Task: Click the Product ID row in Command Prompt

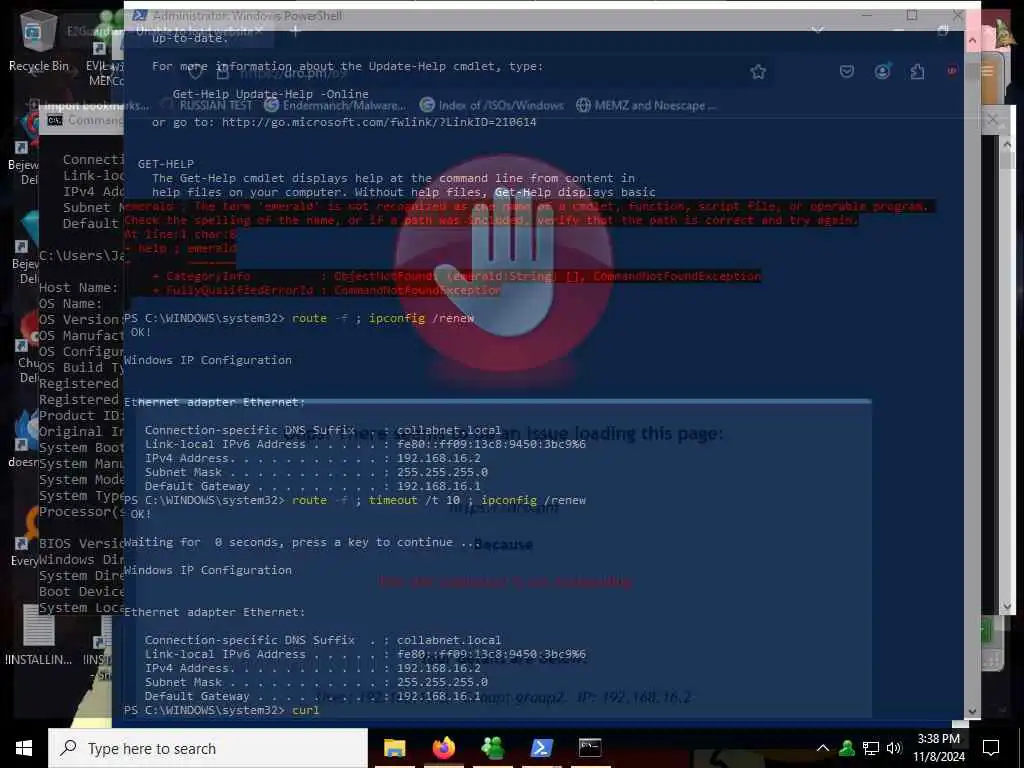Action: 81,415
